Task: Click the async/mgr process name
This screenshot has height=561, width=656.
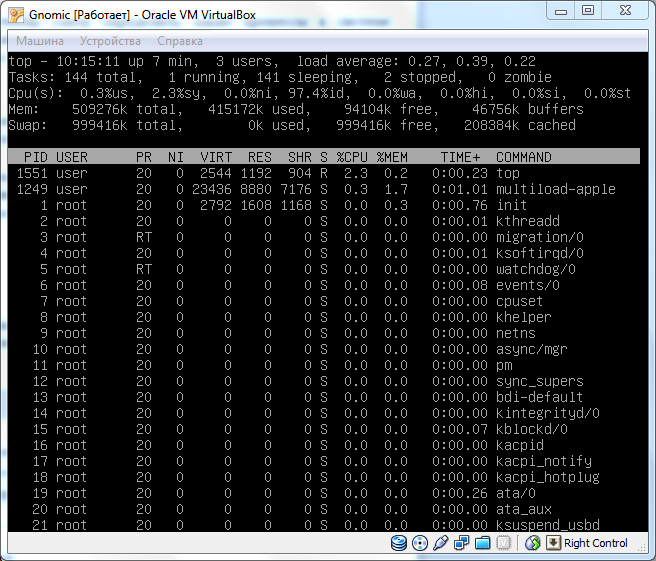Action: tap(531, 349)
